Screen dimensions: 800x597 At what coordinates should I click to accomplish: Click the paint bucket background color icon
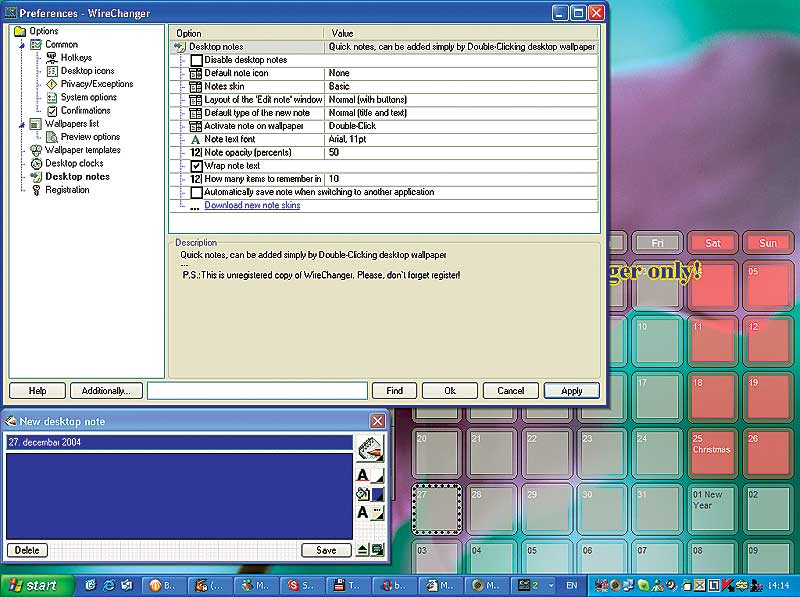pyautogui.click(x=363, y=494)
